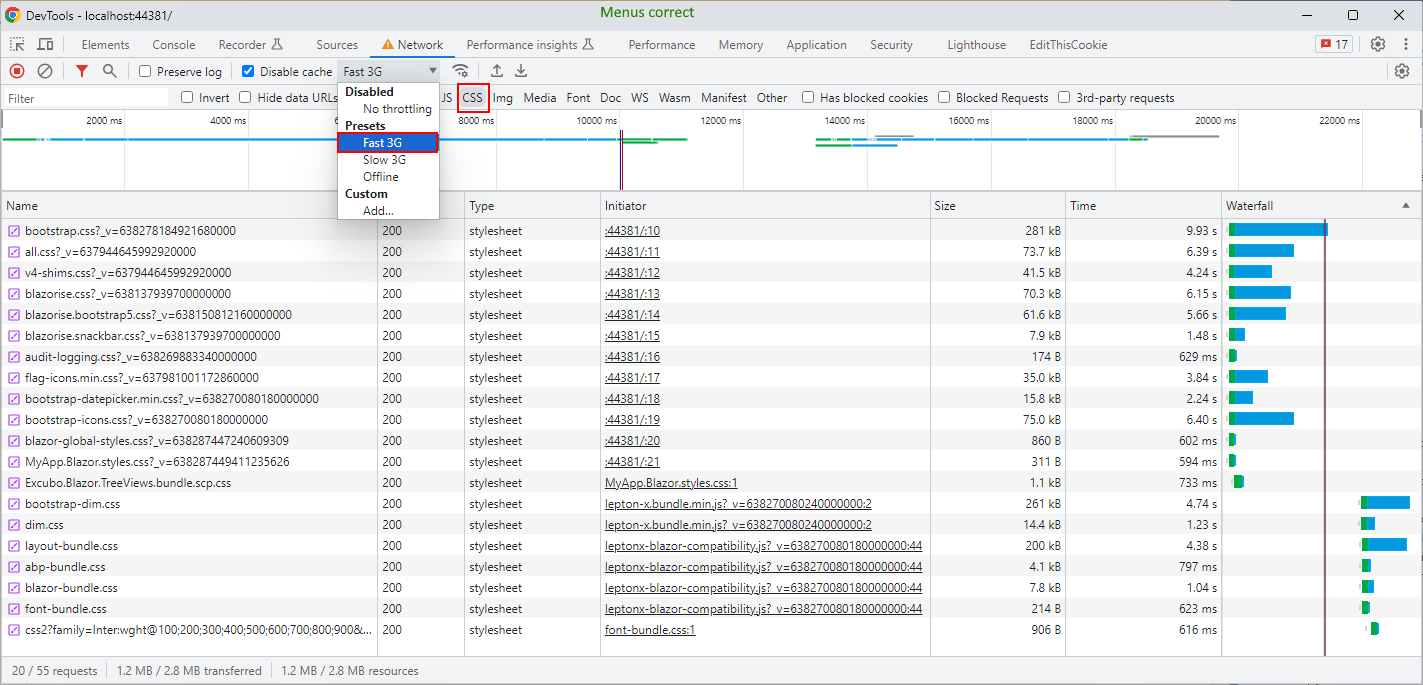Stop recording network log

coord(17,71)
